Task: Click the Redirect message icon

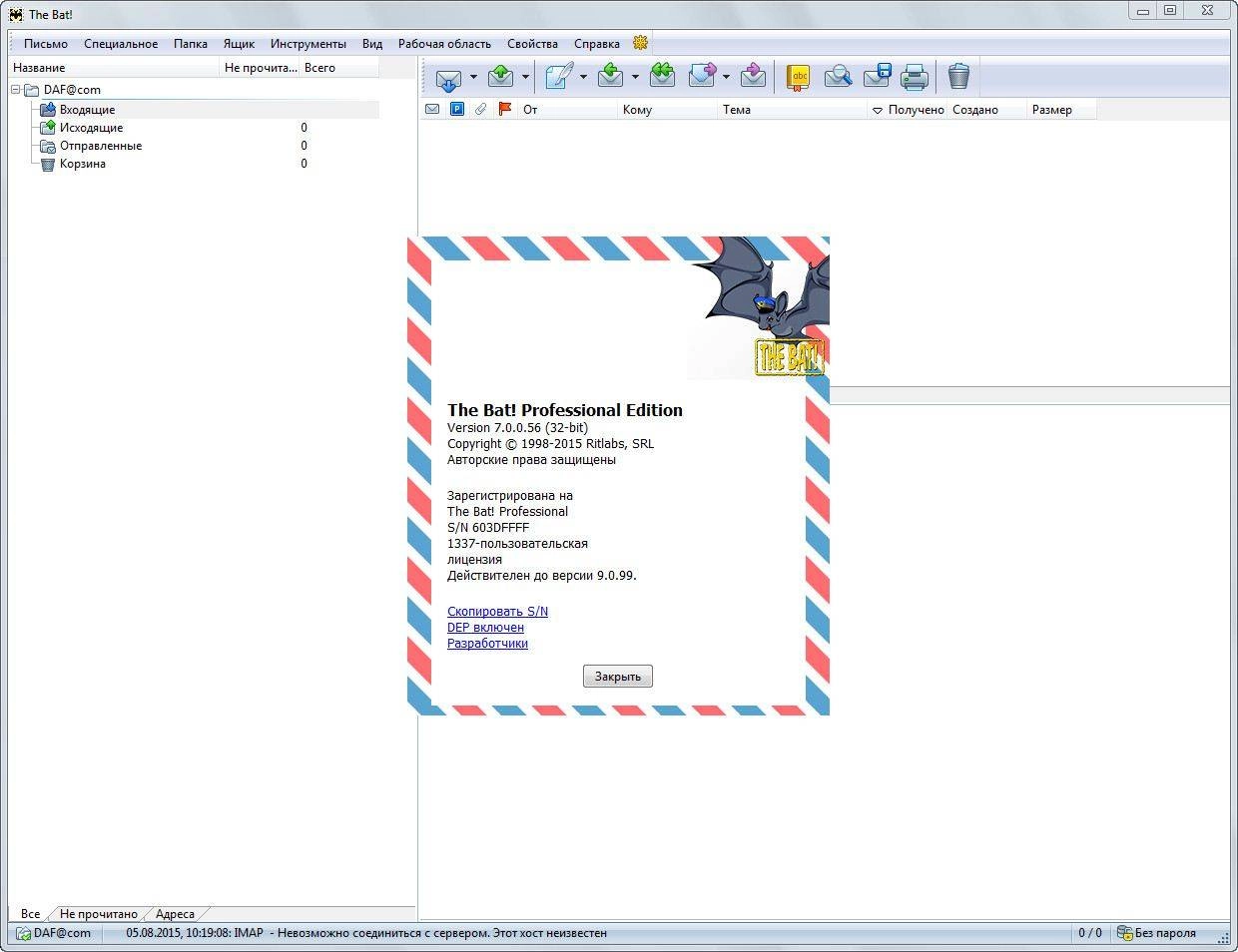Action: [x=754, y=77]
